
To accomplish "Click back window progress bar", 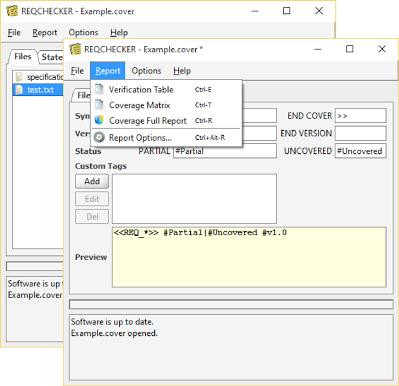I will [35, 266].
